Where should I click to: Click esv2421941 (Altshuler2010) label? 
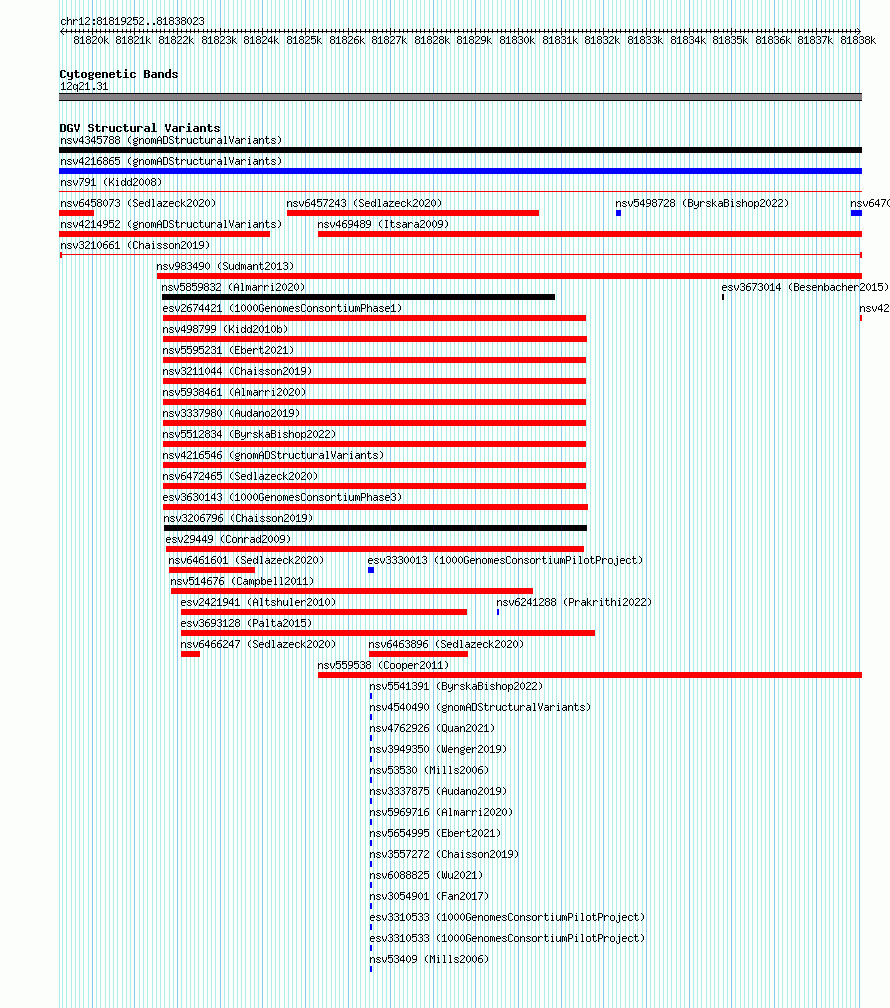[x=259, y=602]
